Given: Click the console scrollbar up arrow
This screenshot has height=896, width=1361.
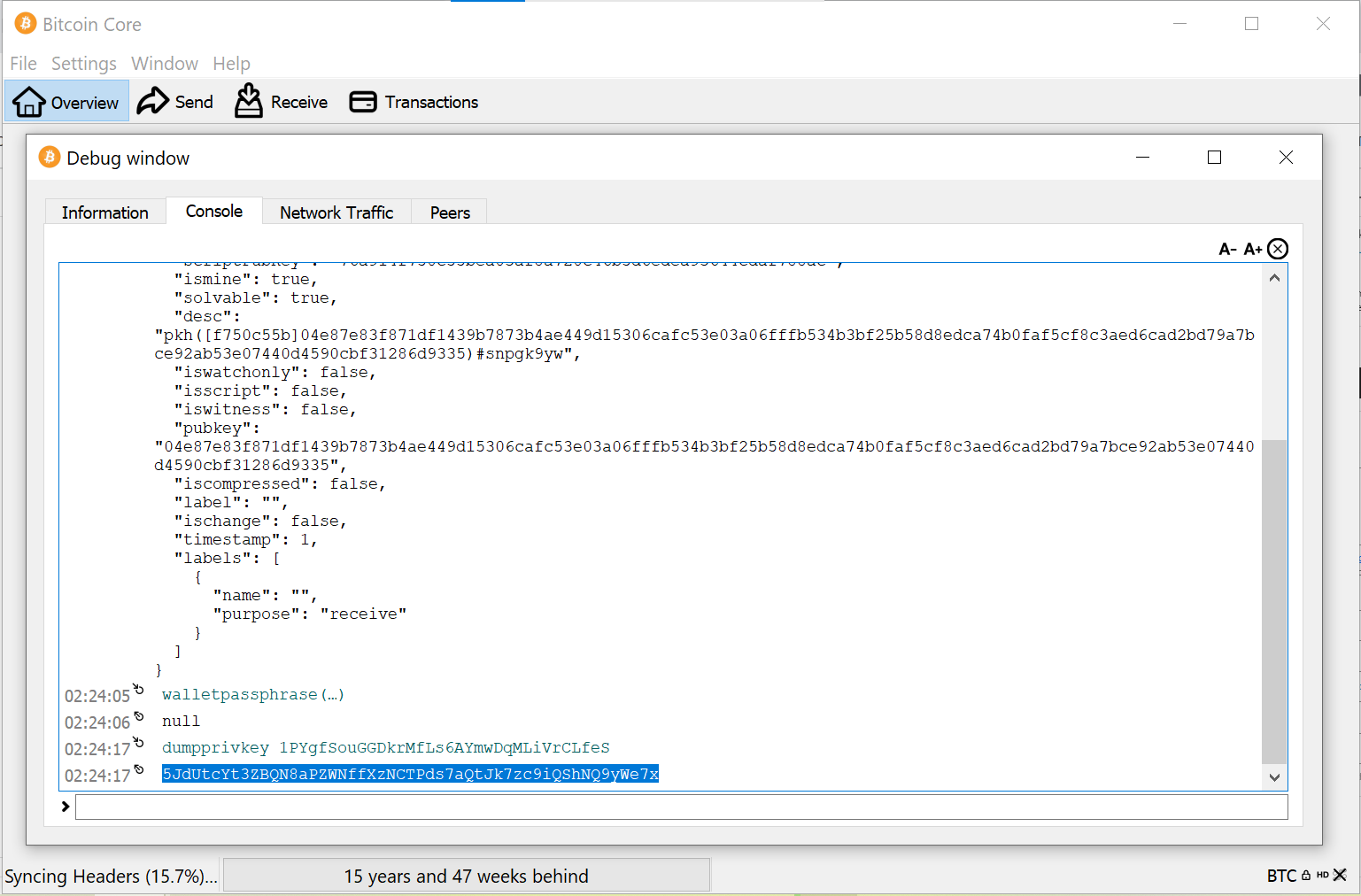Looking at the screenshot, I should 1274,278.
